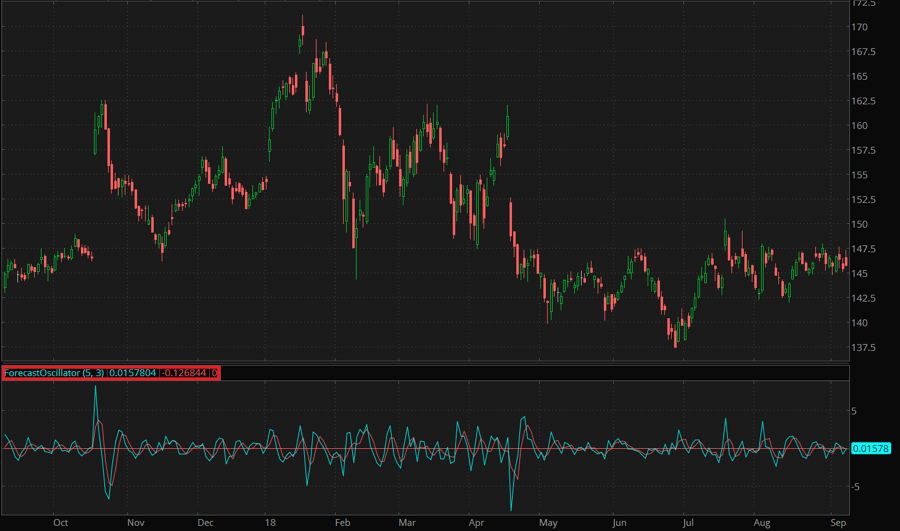The height and width of the screenshot is (531, 900).
Task: Select the 0.01578 current value bubble
Action: (x=868, y=448)
